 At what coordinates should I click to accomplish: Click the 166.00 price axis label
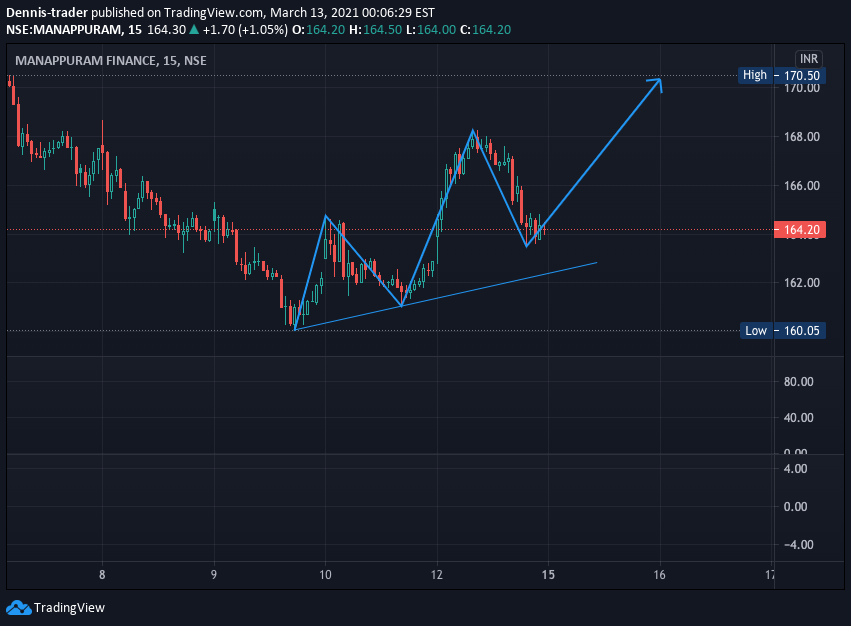click(x=802, y=186)
